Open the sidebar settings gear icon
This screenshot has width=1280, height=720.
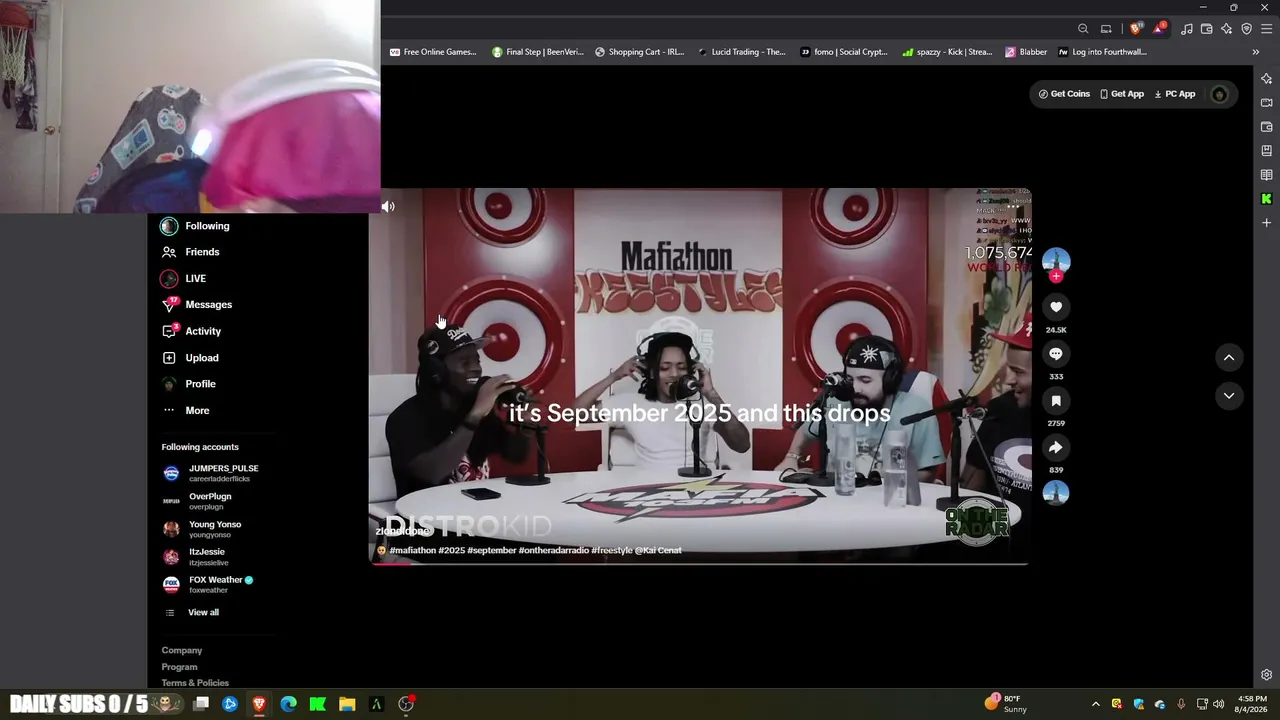click(x=1267, y=675)
